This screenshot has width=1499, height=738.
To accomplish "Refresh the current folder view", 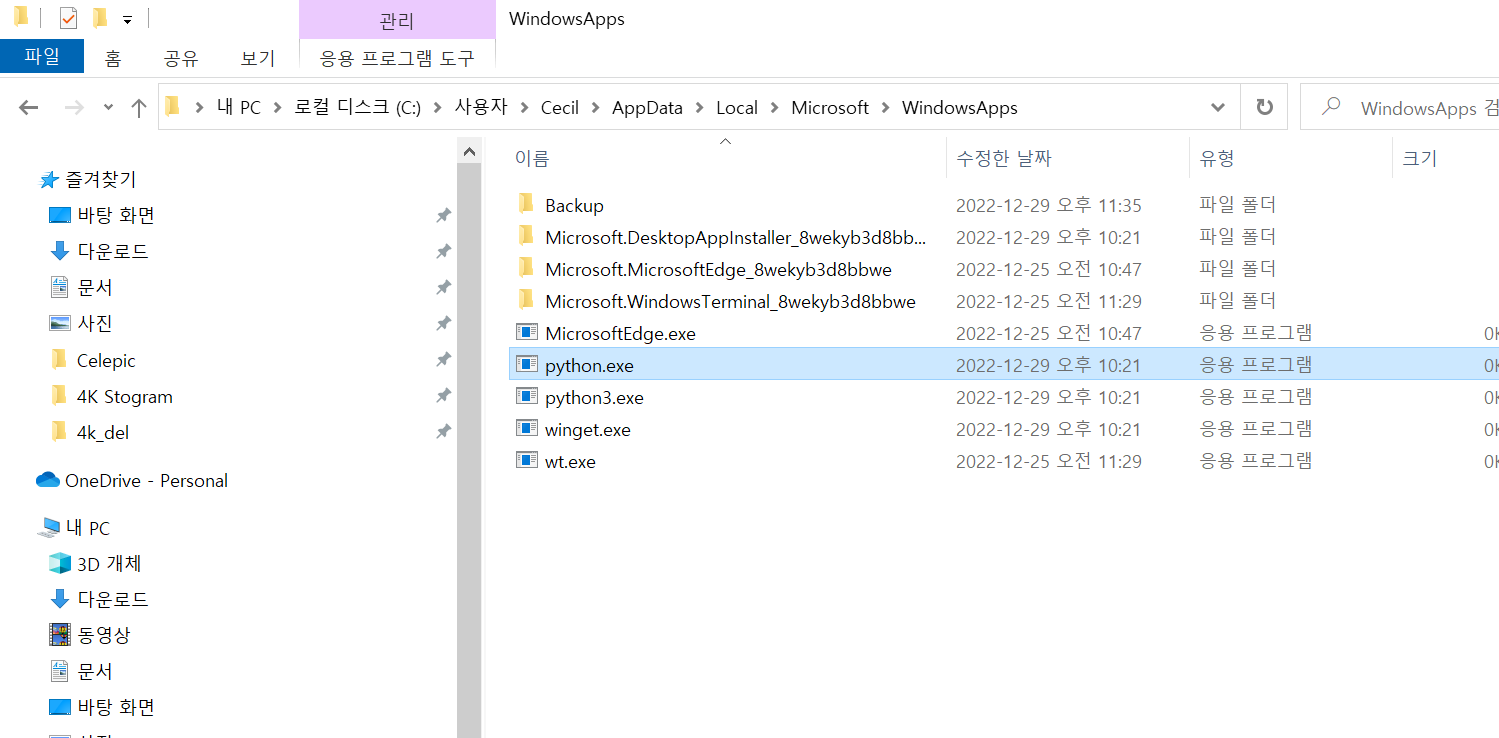I will (x=1264, y=108).
